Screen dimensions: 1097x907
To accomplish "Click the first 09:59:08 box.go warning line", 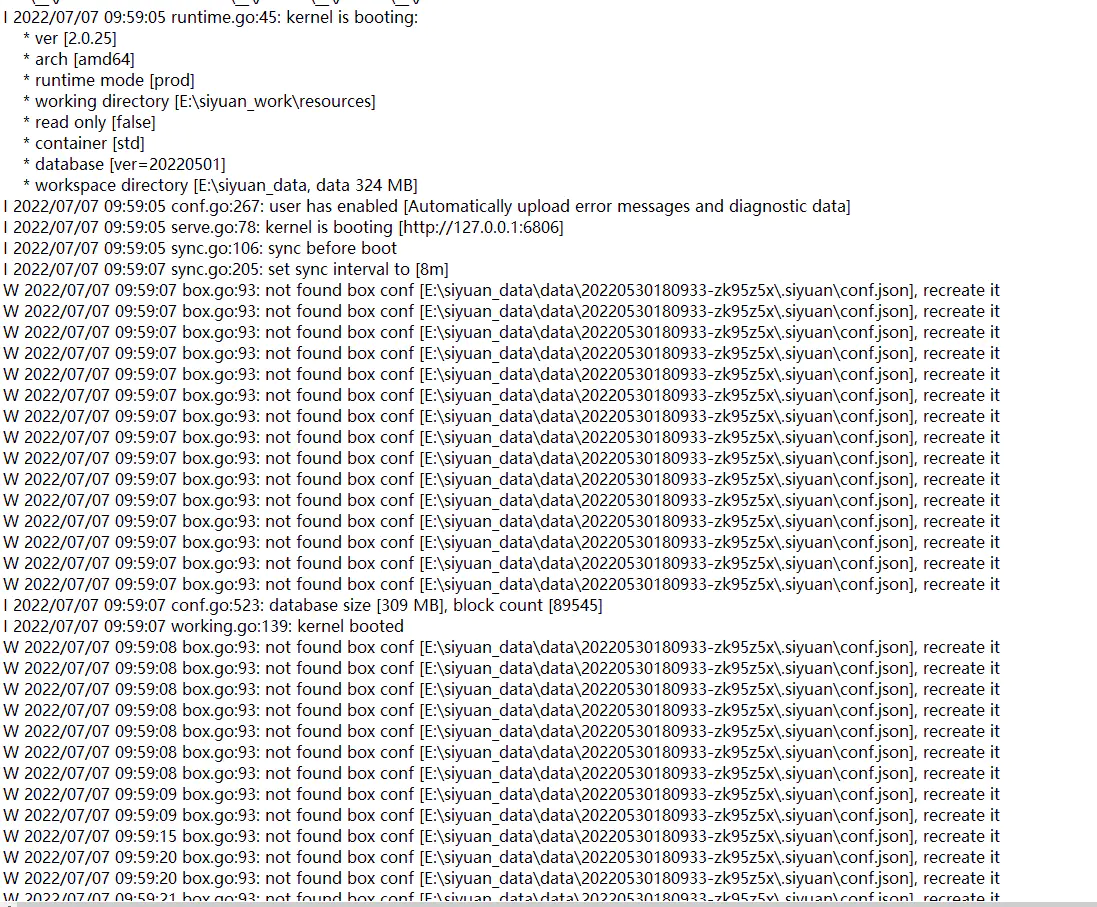I will (x=502, y=647).
